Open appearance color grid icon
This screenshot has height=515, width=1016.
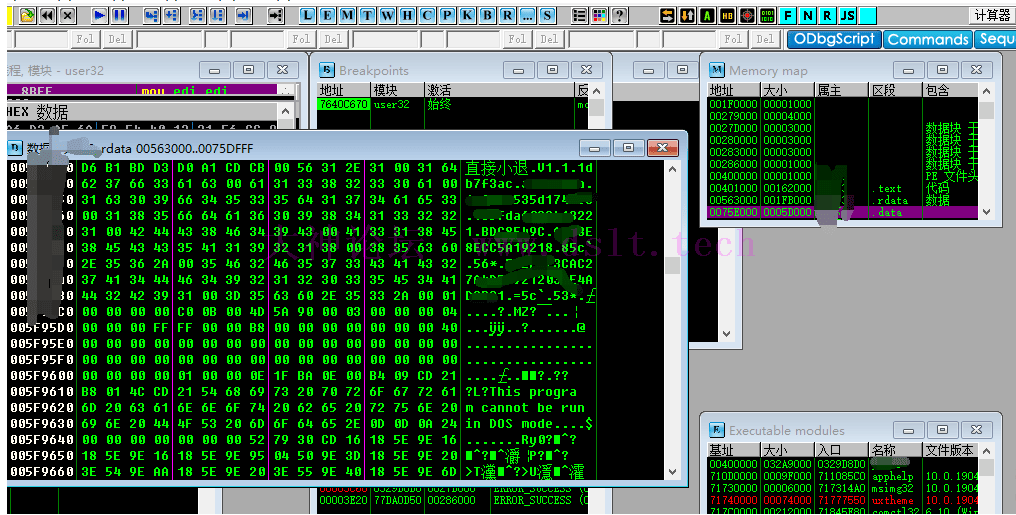tap(600, 15)
